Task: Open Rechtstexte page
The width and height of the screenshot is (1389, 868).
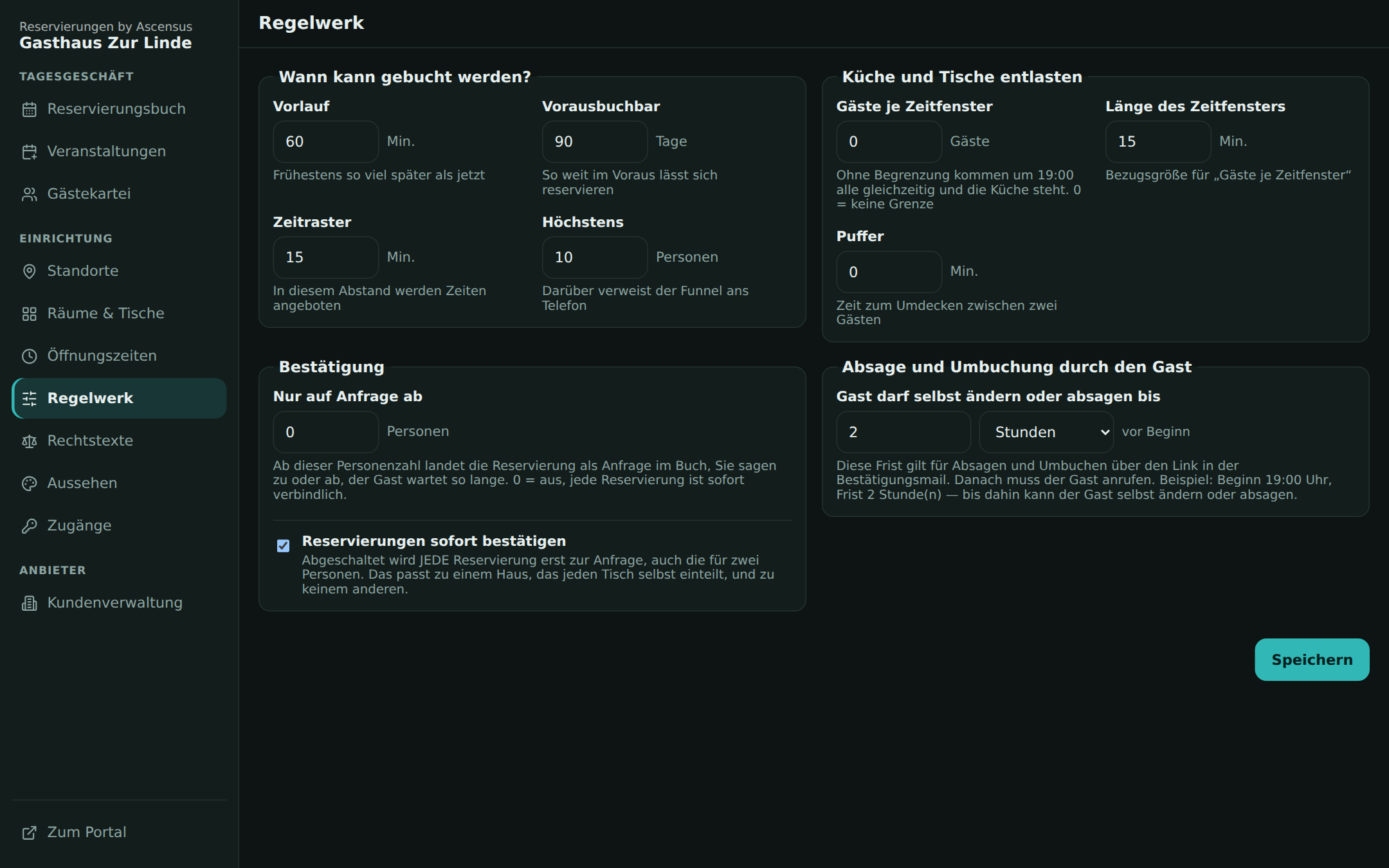Action: (119, 441)
